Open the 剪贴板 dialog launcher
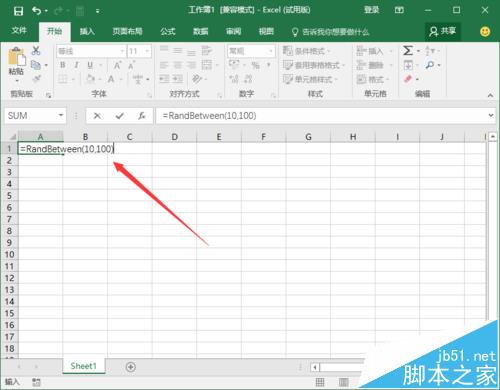Image resolution: width=500 pixels, height=390 pixels. click(49, 95)
